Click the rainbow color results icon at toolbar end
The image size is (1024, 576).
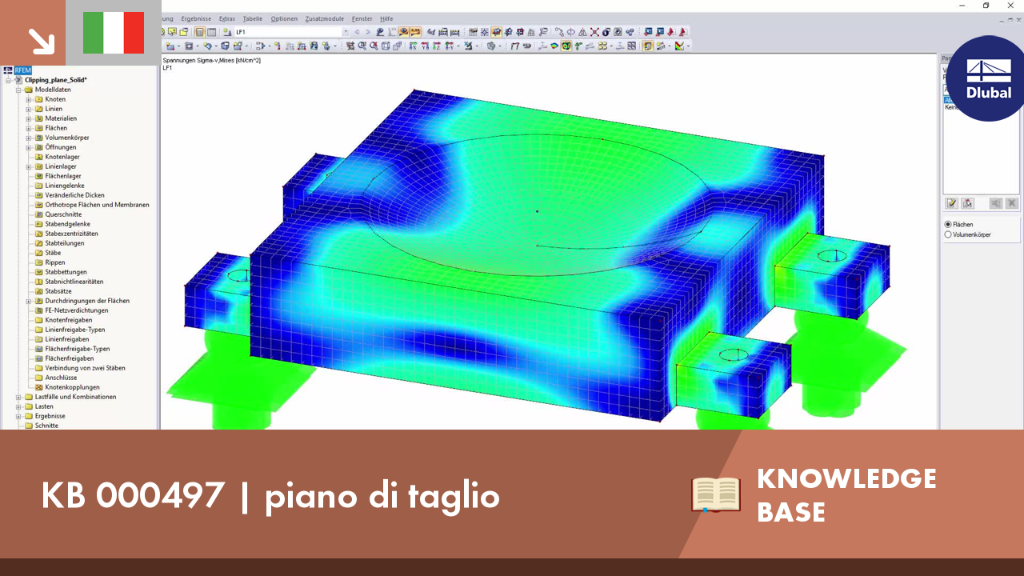679,46
